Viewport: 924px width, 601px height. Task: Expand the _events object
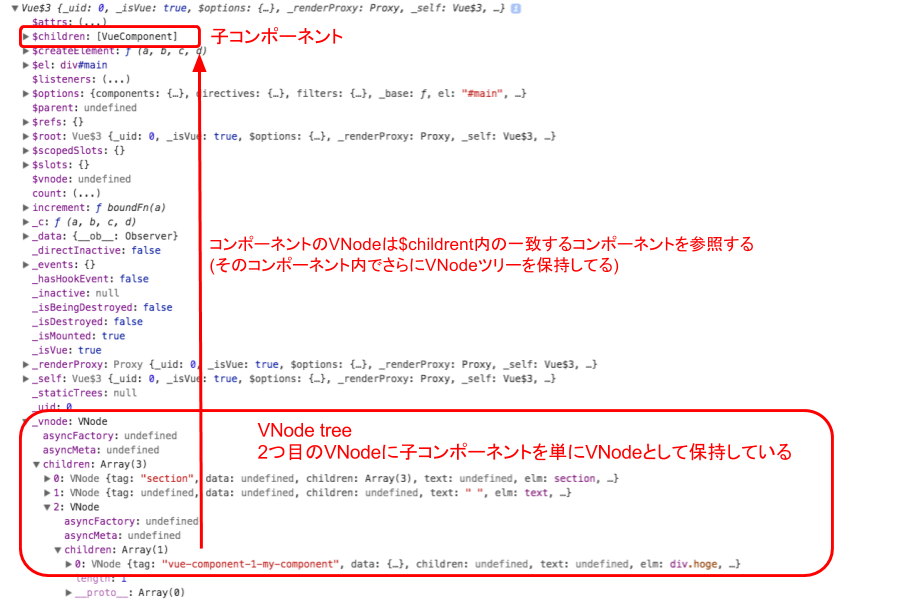26,265
